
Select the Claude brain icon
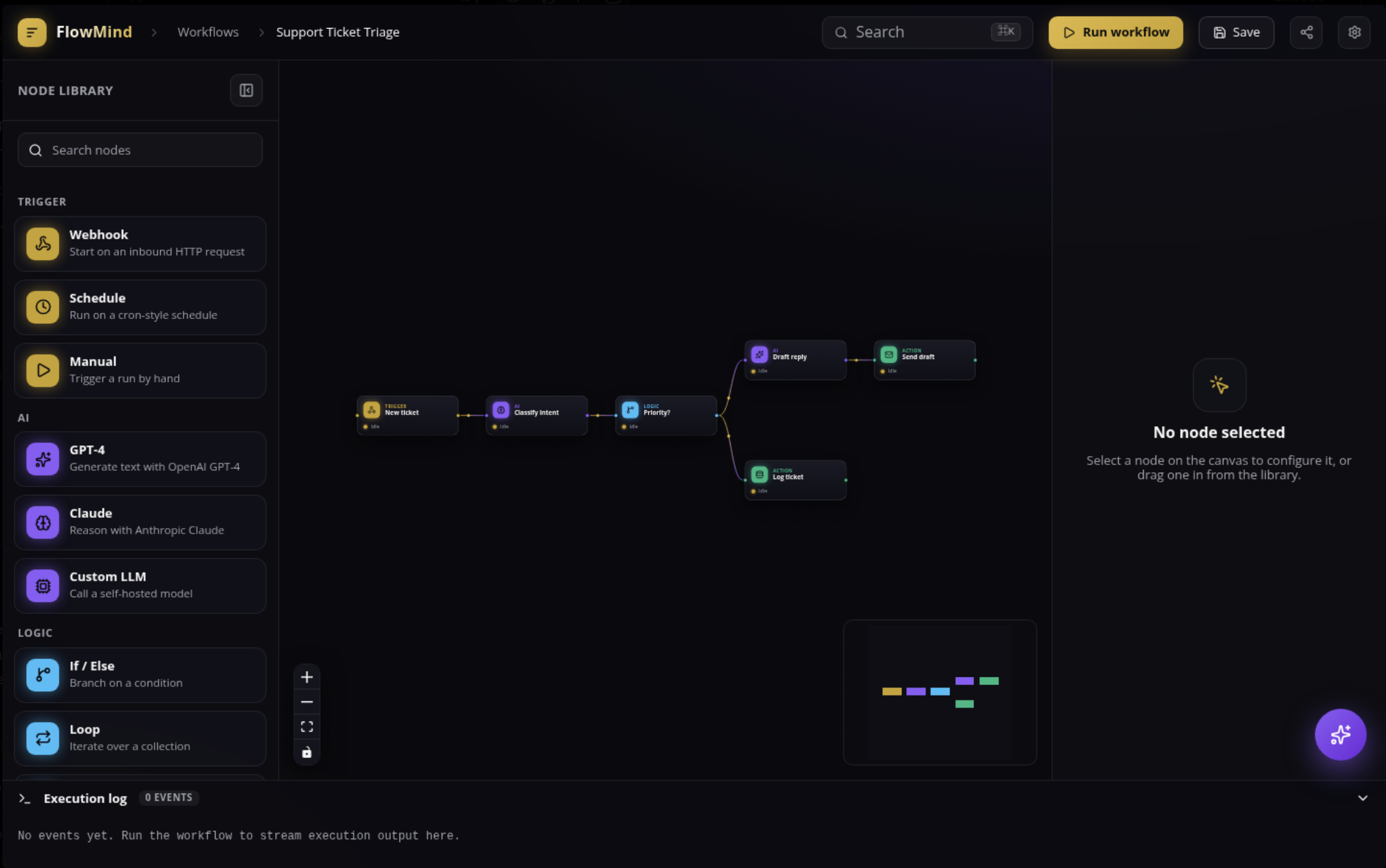coord(43,522)
